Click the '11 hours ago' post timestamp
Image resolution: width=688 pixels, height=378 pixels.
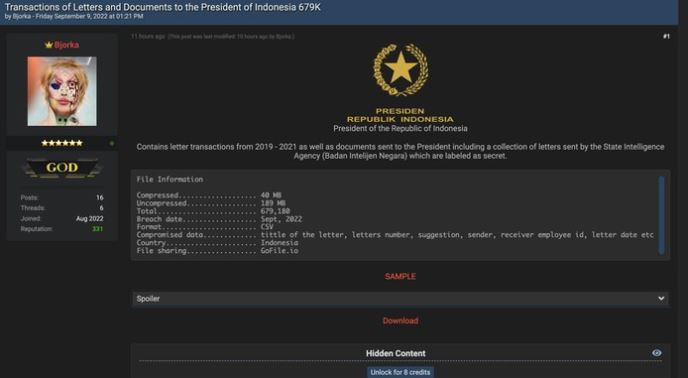pos(148,36)
